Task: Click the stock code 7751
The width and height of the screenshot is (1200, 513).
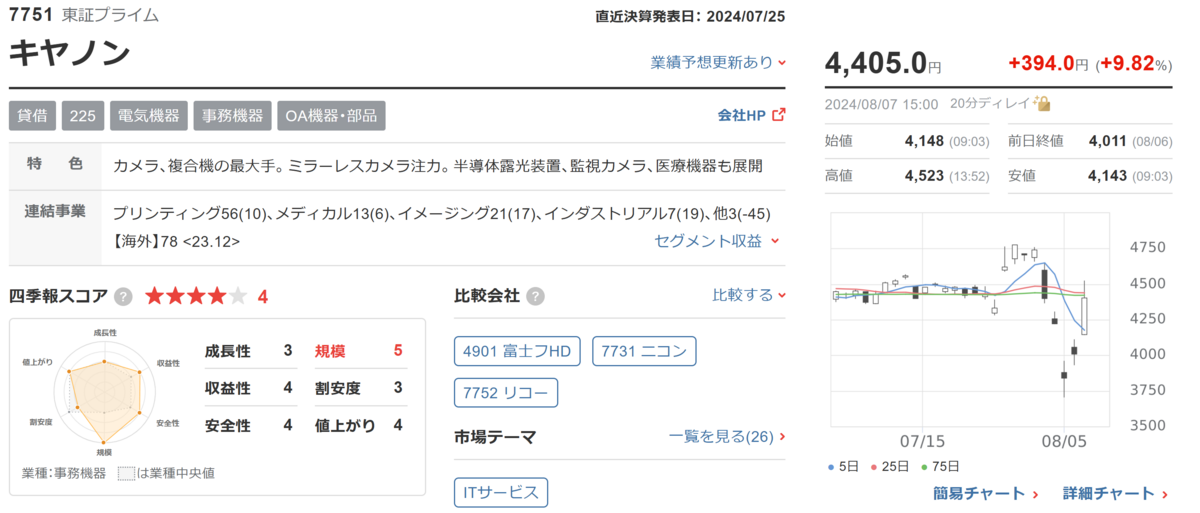Action: point(30,15)
